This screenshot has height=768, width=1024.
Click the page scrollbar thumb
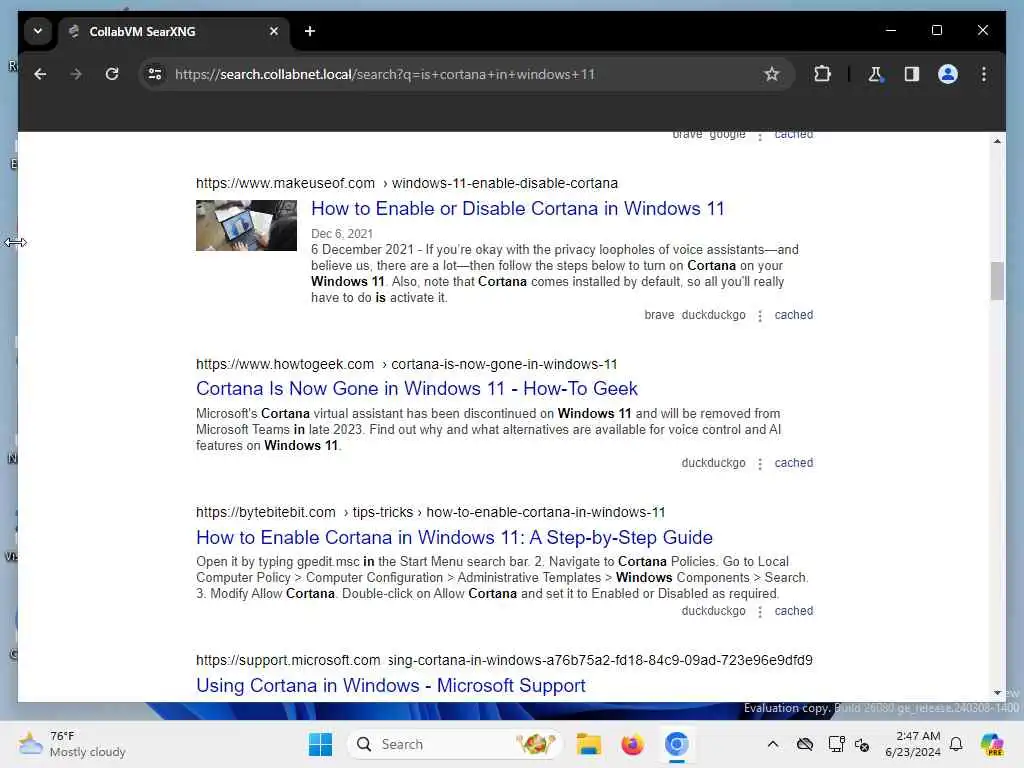pyautogui.click(x=997, y=281)
